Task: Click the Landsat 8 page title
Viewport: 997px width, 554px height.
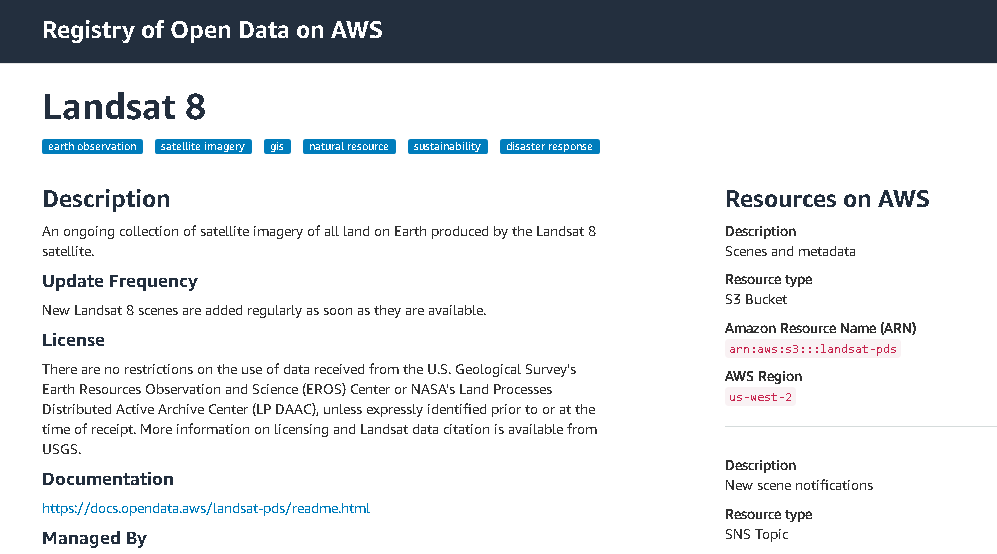Action: pos(124,107)
